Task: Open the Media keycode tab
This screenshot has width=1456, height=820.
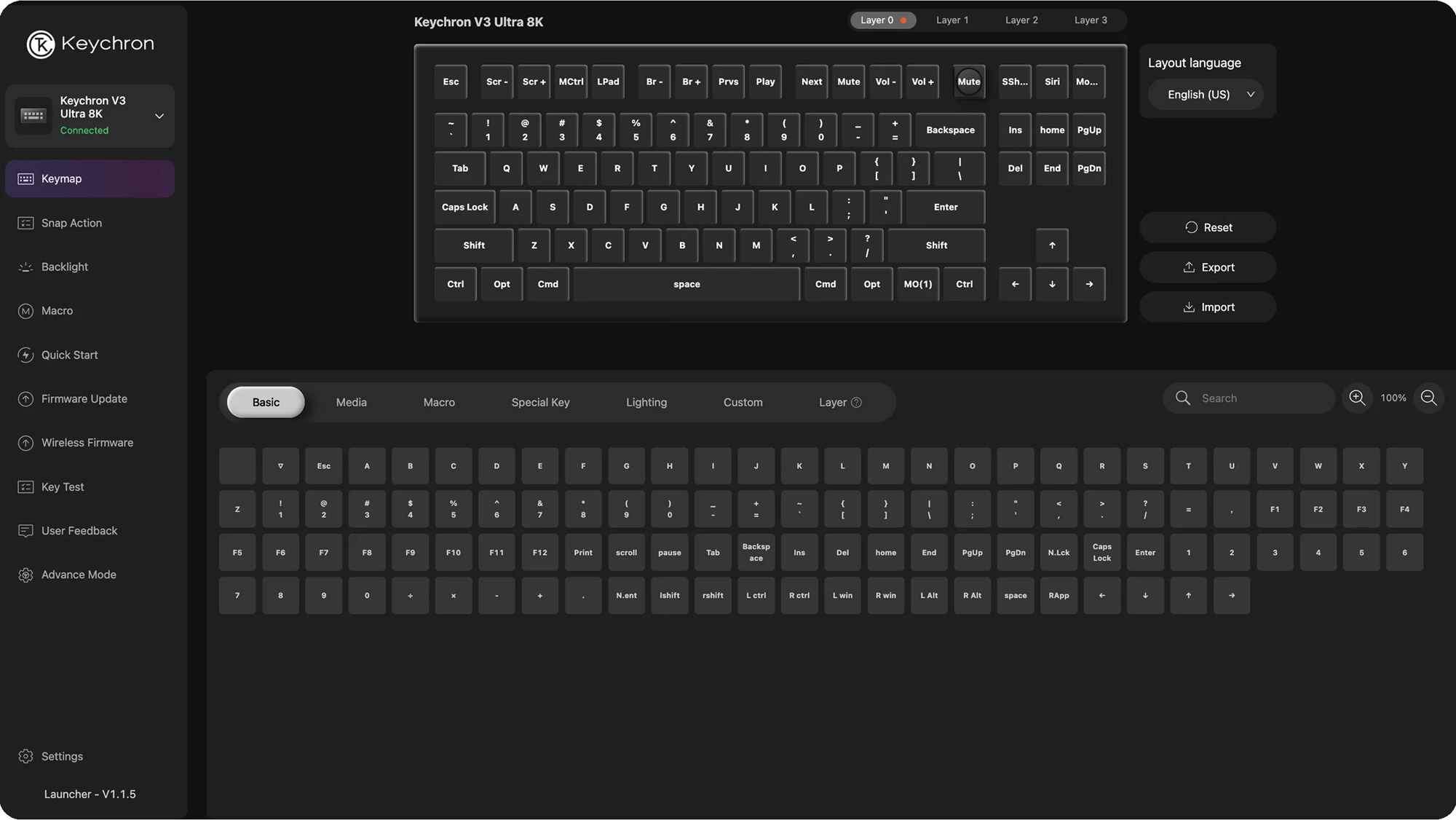Action: pyautogui.click(x=351, y=402)
